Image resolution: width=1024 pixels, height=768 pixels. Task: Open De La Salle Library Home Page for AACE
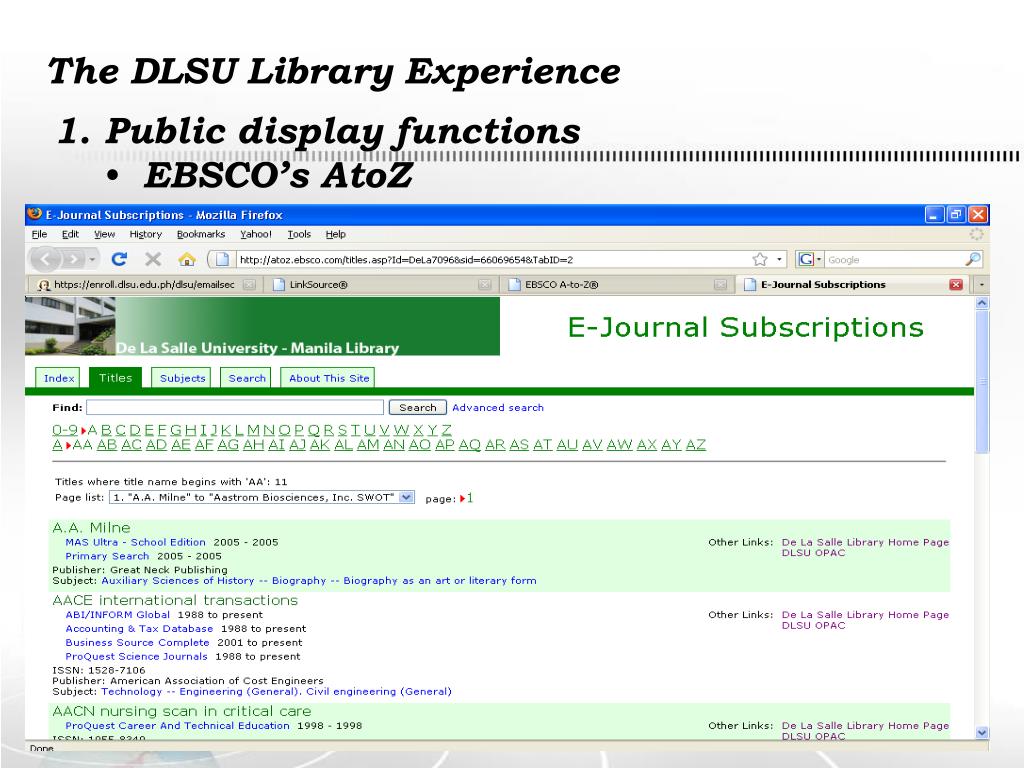pyautogui.click(x=865, y=615)
